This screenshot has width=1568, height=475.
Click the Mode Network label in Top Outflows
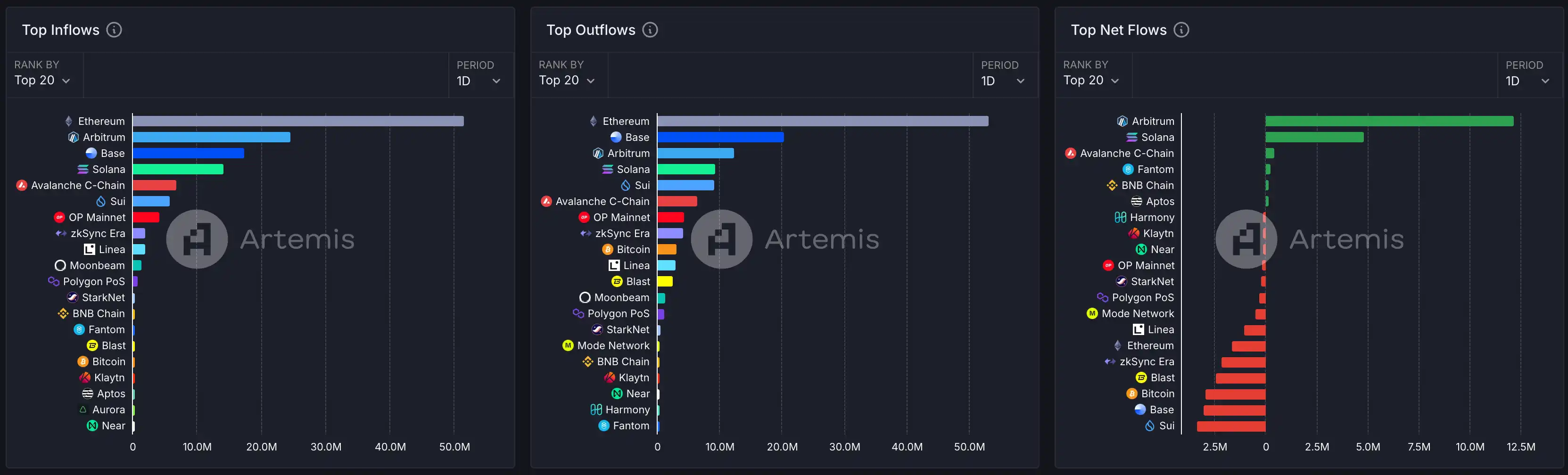coord(613,345)
